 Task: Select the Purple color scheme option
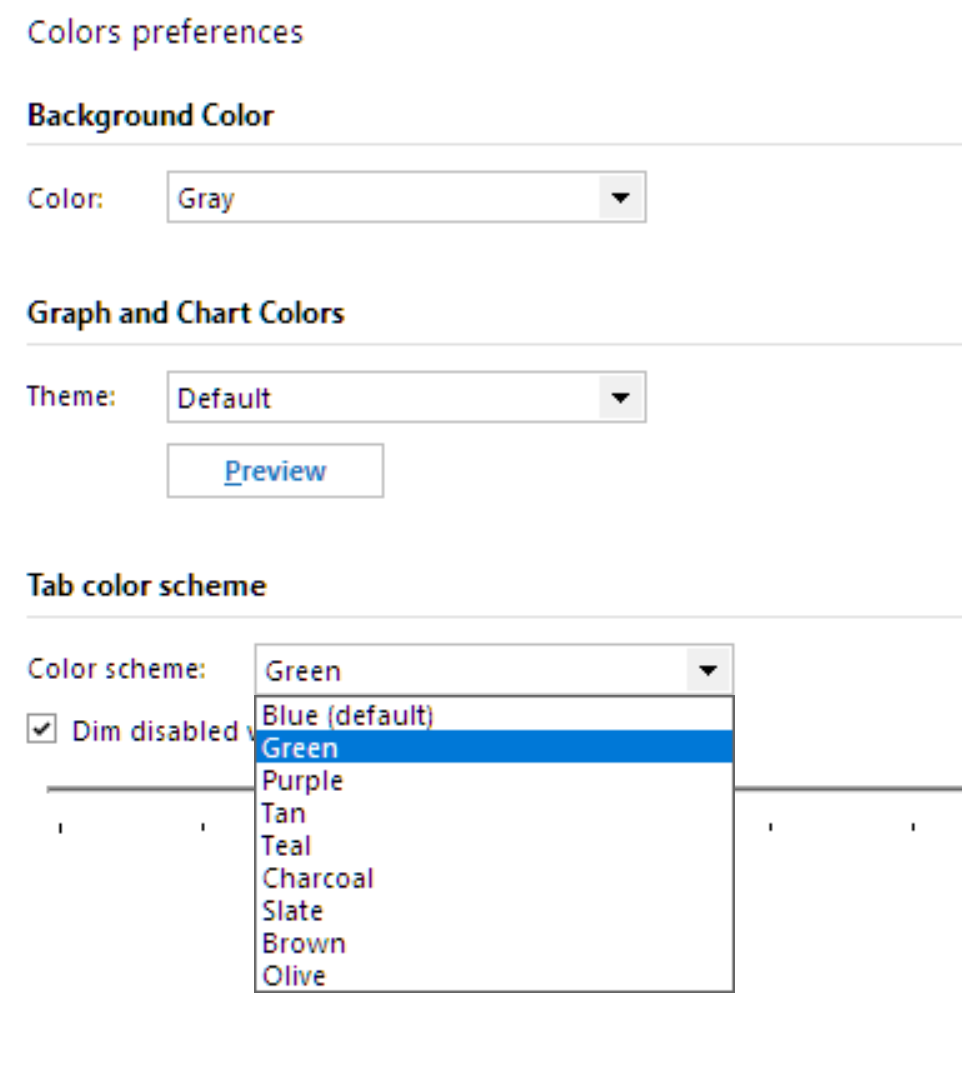[x=494, y=780]
